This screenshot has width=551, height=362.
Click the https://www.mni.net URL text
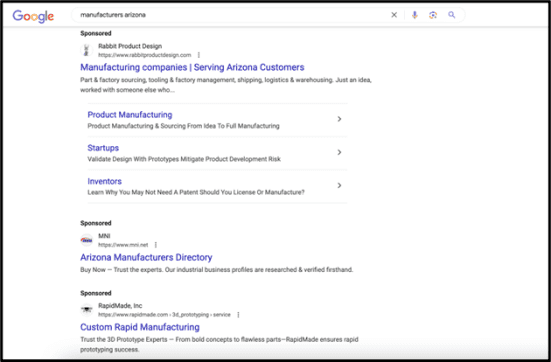coord(123,245)
